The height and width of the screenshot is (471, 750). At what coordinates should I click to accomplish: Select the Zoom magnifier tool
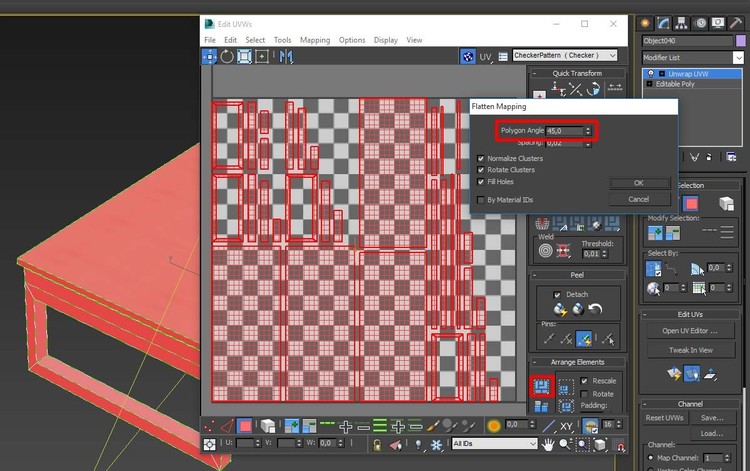coord(565,445)
